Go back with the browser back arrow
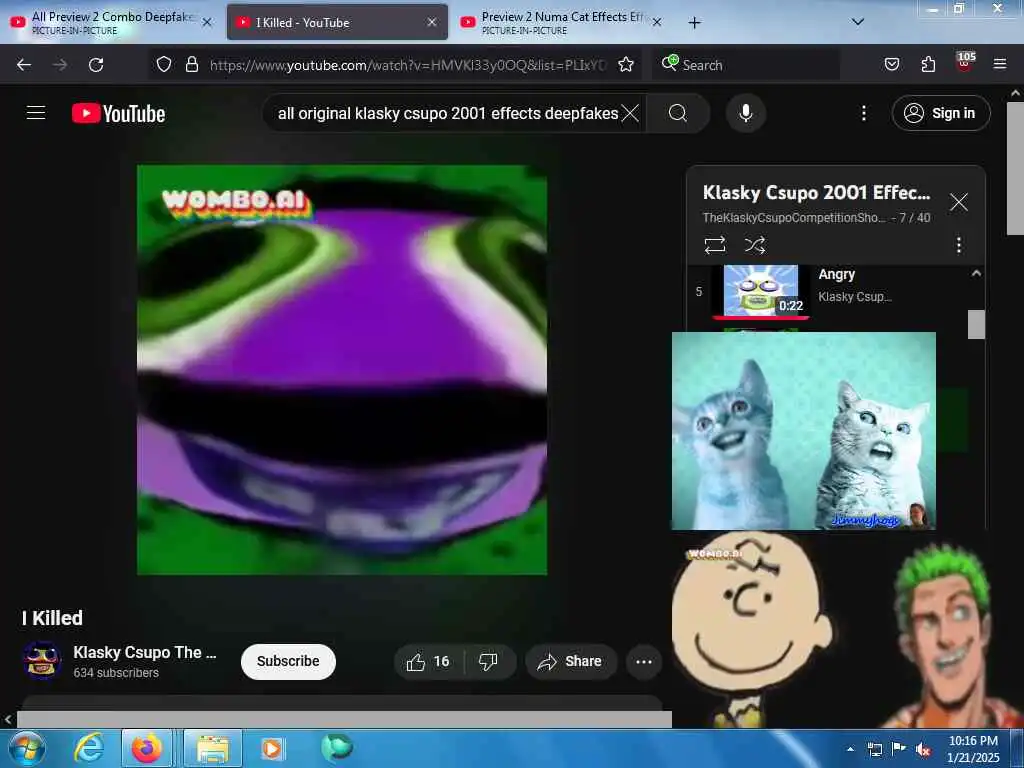This screenshot has width=1024, height=768. coord(24,65)
